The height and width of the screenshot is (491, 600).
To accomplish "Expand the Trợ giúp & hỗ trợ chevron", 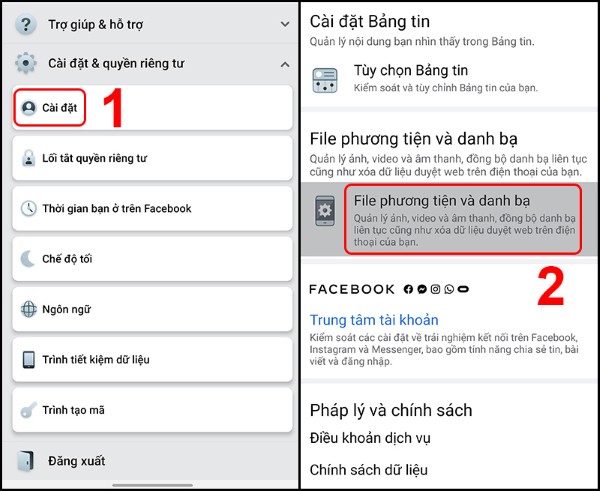I will point(285,24).
